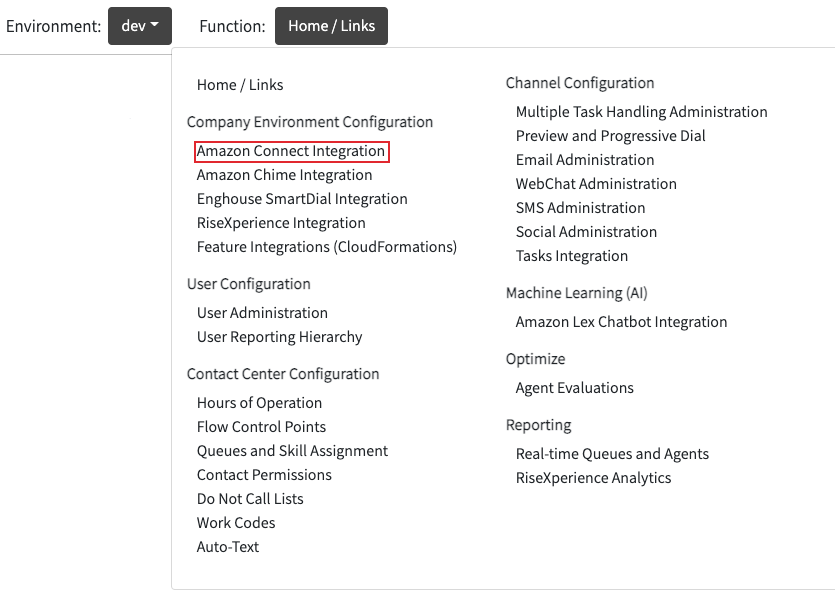Select Home / Links in the menu
Image resolution: width=835 pixels, height=606 pixels.
click(240, 85)
